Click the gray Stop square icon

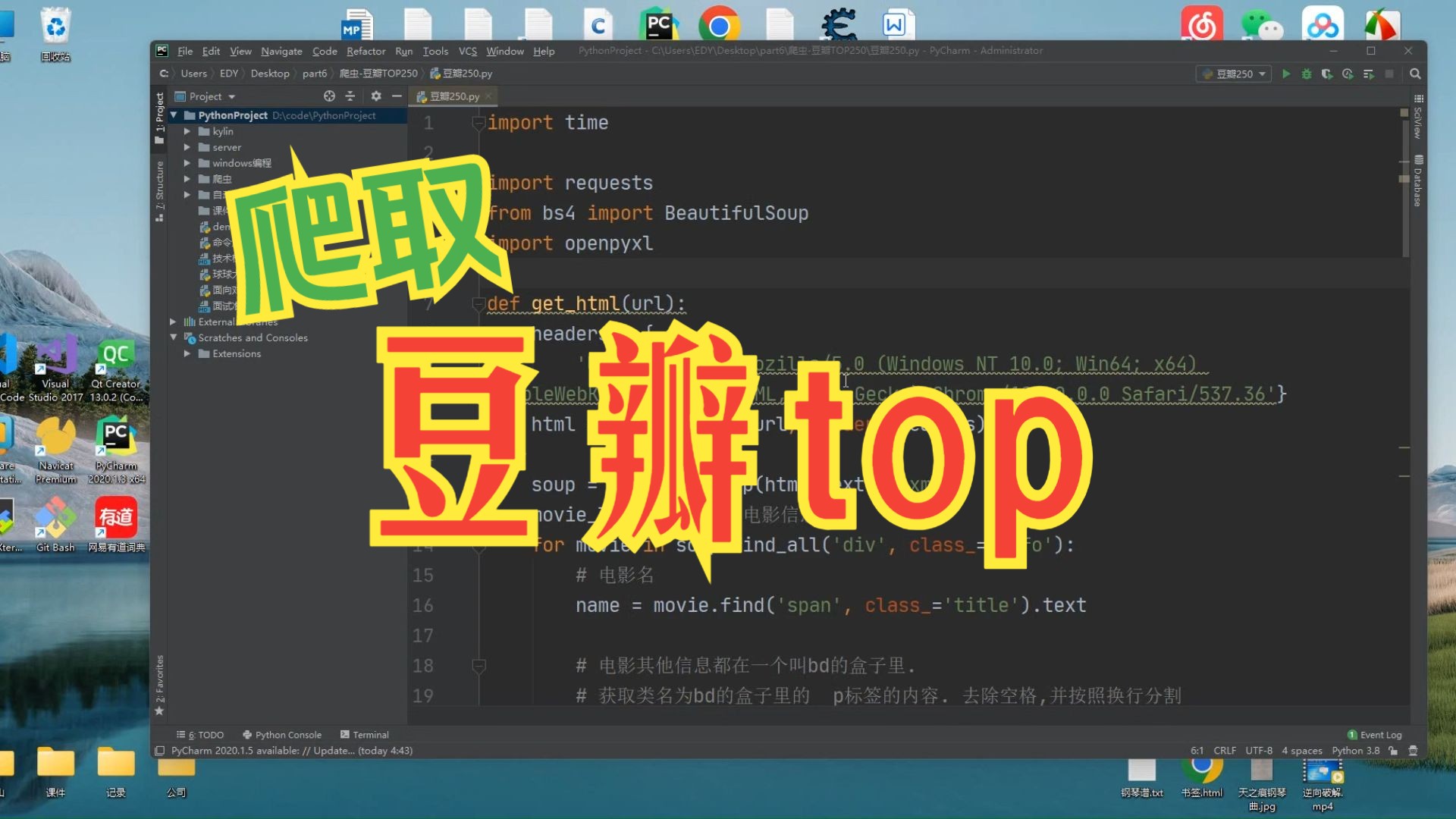(1389, 74)
